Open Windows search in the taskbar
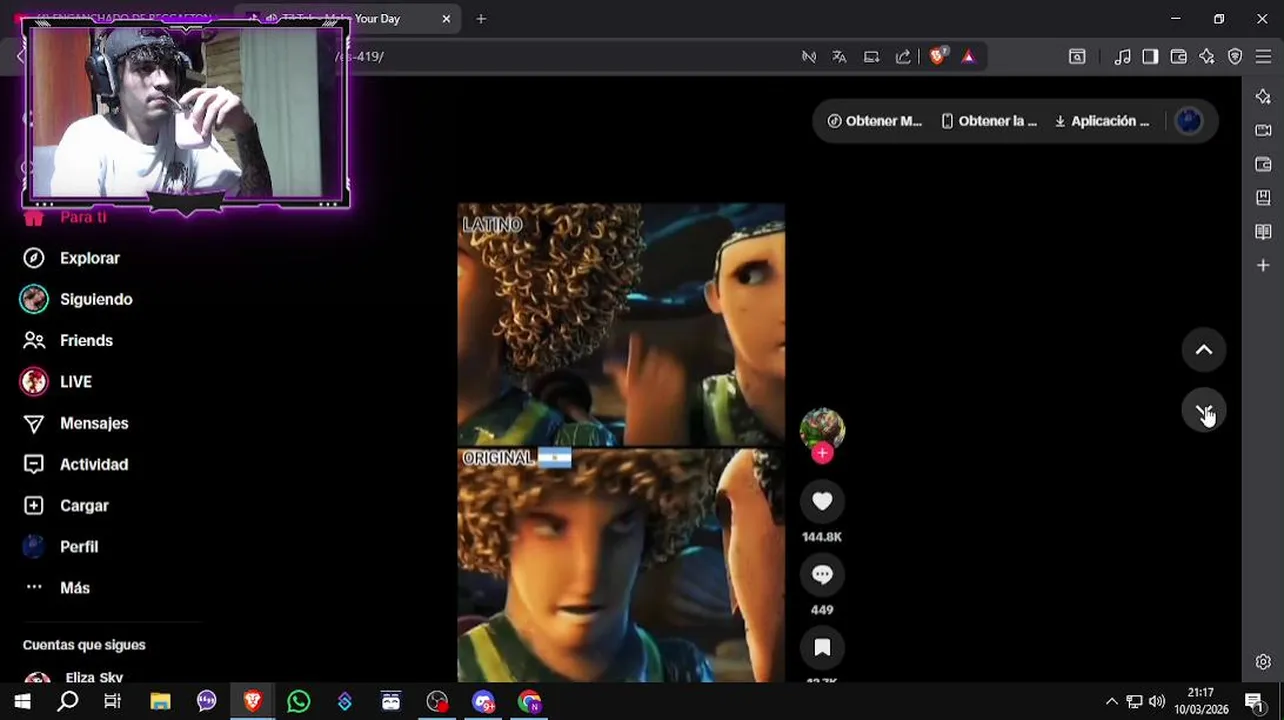This screenshot has height=720, width=1284. pos(67,702)
